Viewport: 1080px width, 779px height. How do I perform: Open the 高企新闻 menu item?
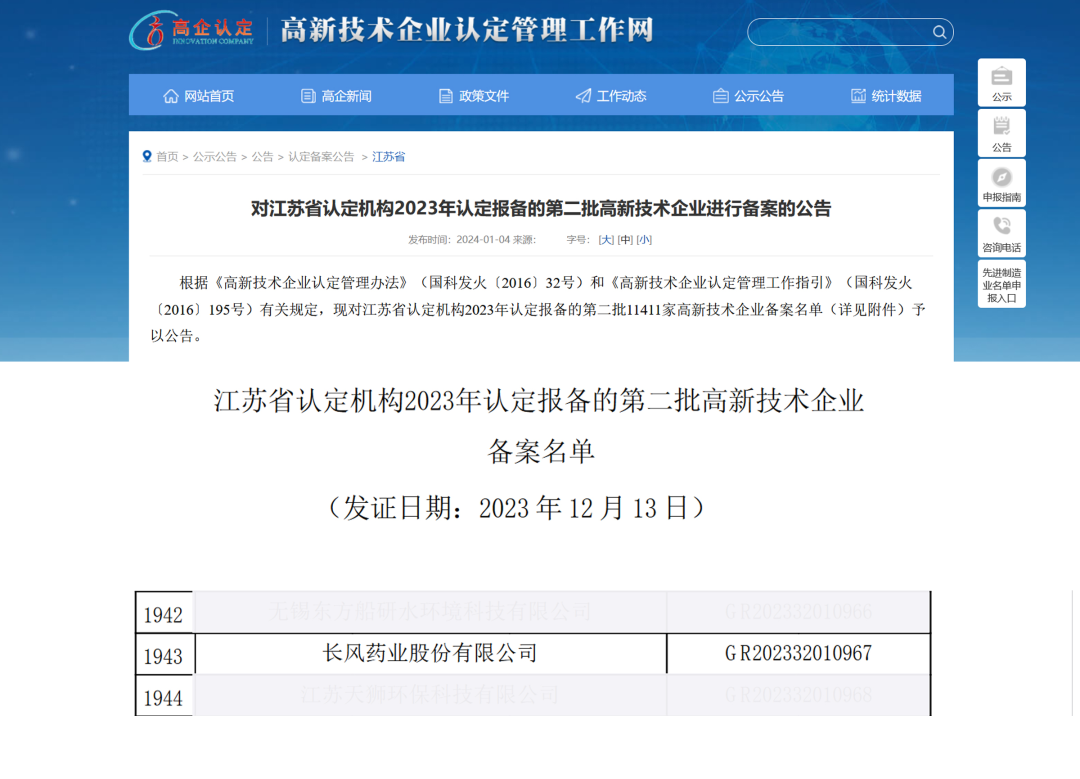pos(336,96)
